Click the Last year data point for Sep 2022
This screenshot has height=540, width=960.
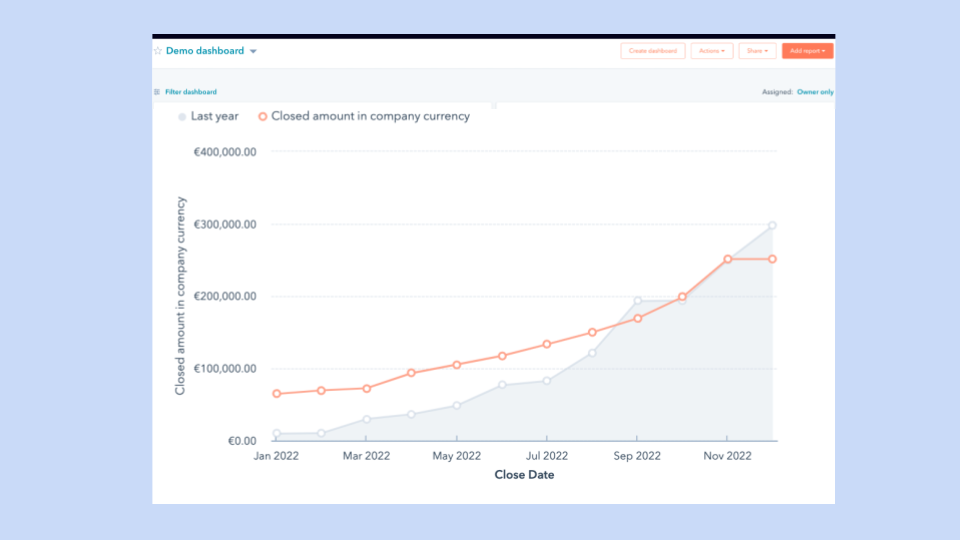click(637, 301)
